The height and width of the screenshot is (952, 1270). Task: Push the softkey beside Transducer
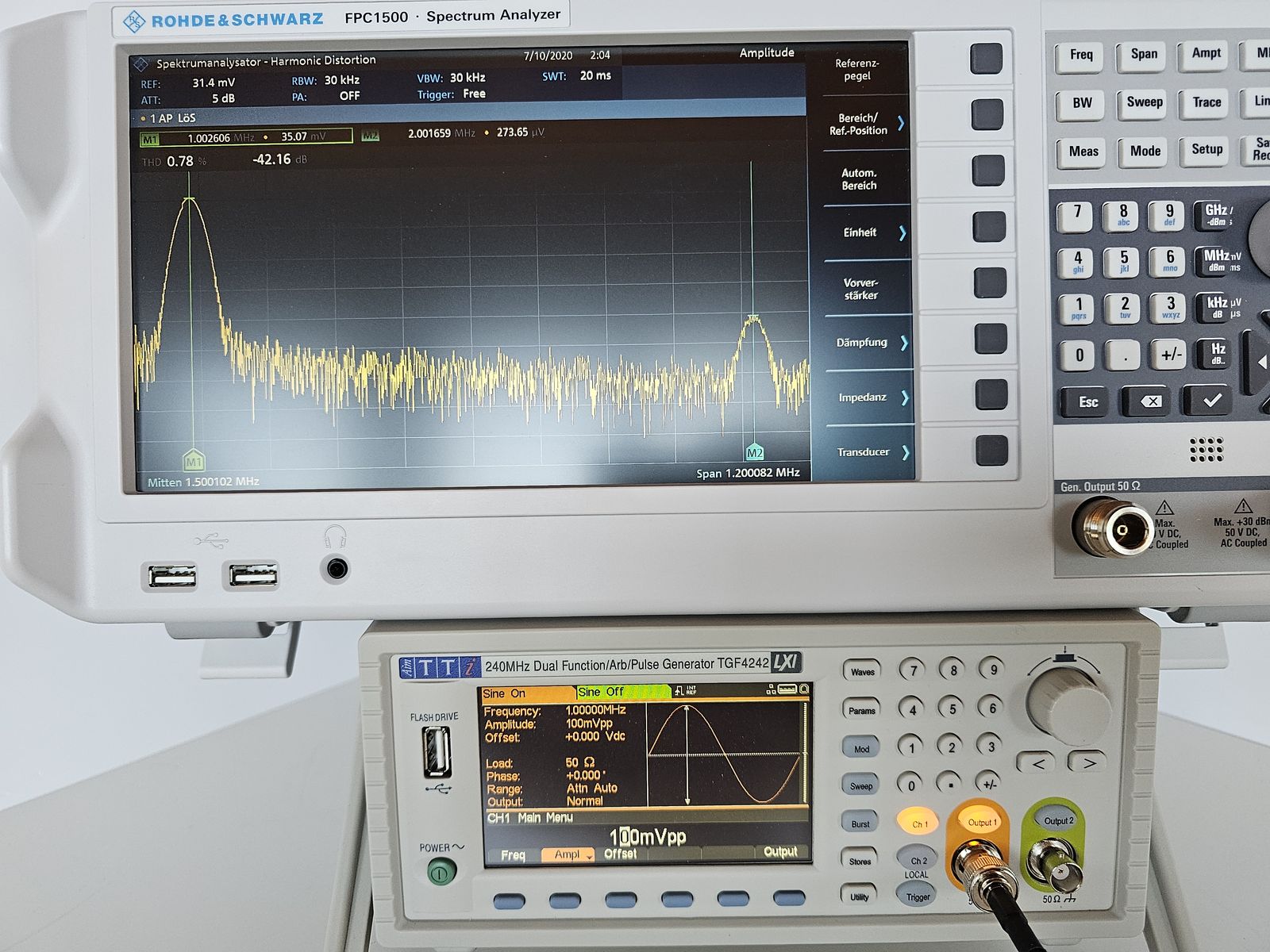pos(991,450)
